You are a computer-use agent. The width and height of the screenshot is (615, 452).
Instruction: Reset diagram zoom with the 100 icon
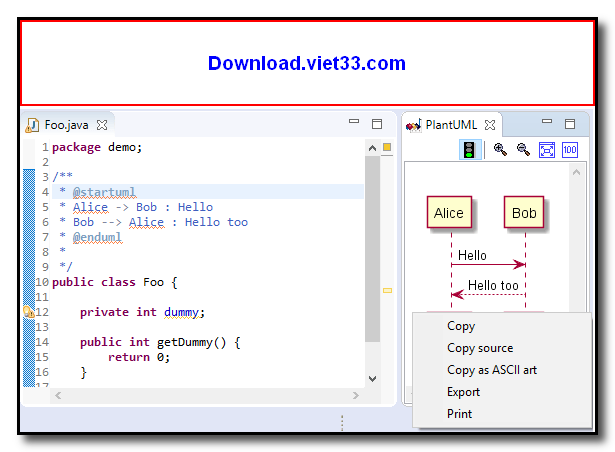pyautogui.click(x=570, y=150)
